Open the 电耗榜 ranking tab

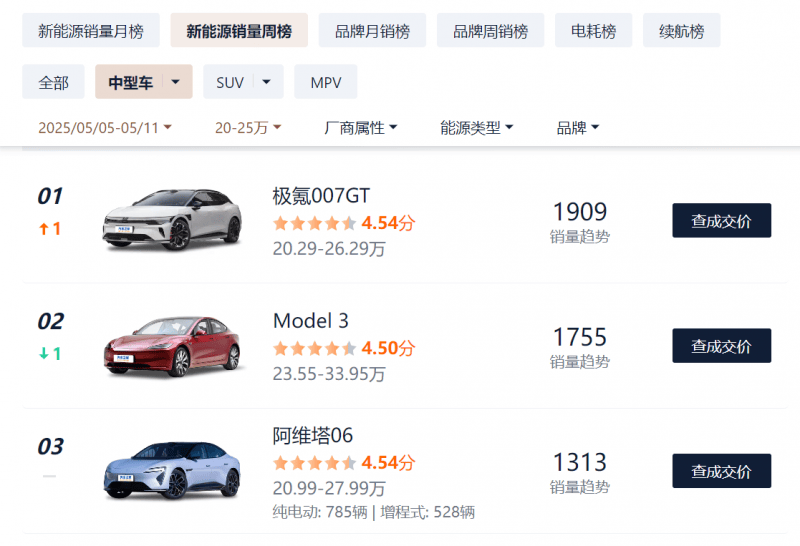tap(593, 31)
